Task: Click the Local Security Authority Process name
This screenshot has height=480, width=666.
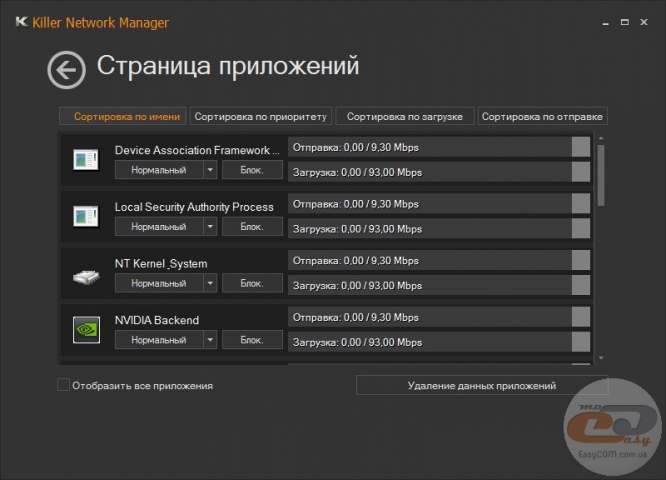Action: [x=194, y=207]
